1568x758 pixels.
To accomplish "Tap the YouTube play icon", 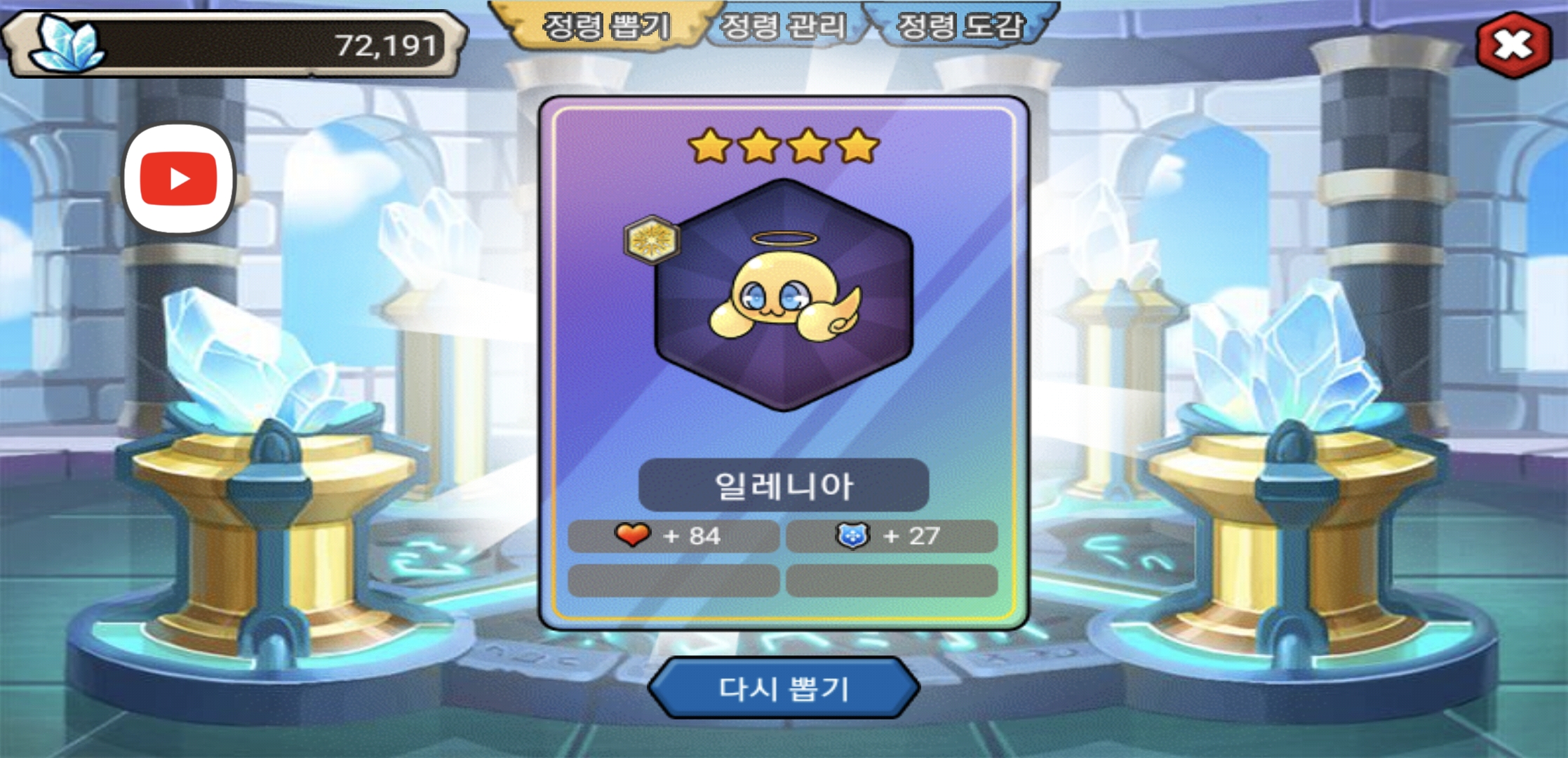I will click(x=179, y=179).
